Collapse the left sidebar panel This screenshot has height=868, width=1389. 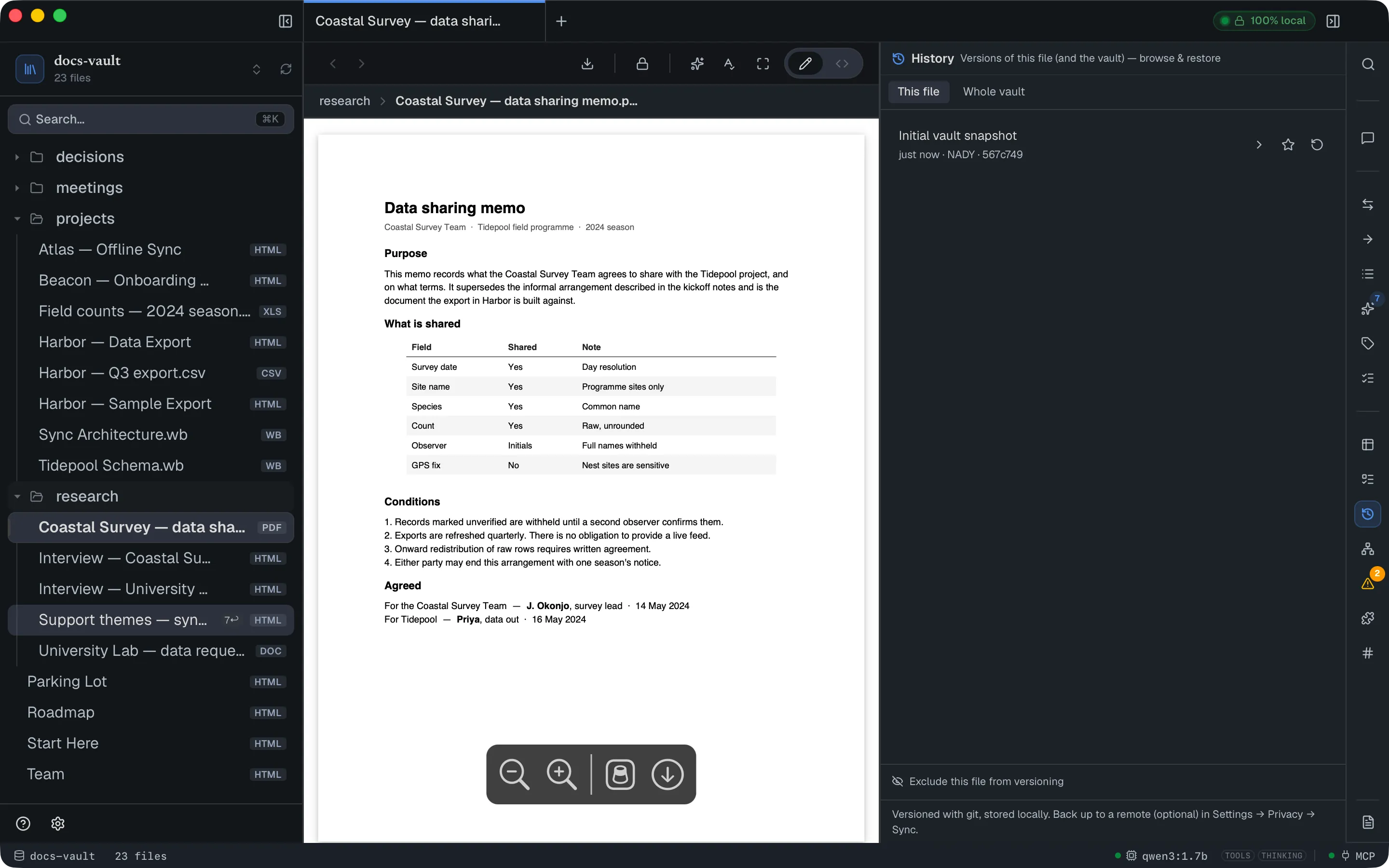pyautogui.click(x=285, y=21)
